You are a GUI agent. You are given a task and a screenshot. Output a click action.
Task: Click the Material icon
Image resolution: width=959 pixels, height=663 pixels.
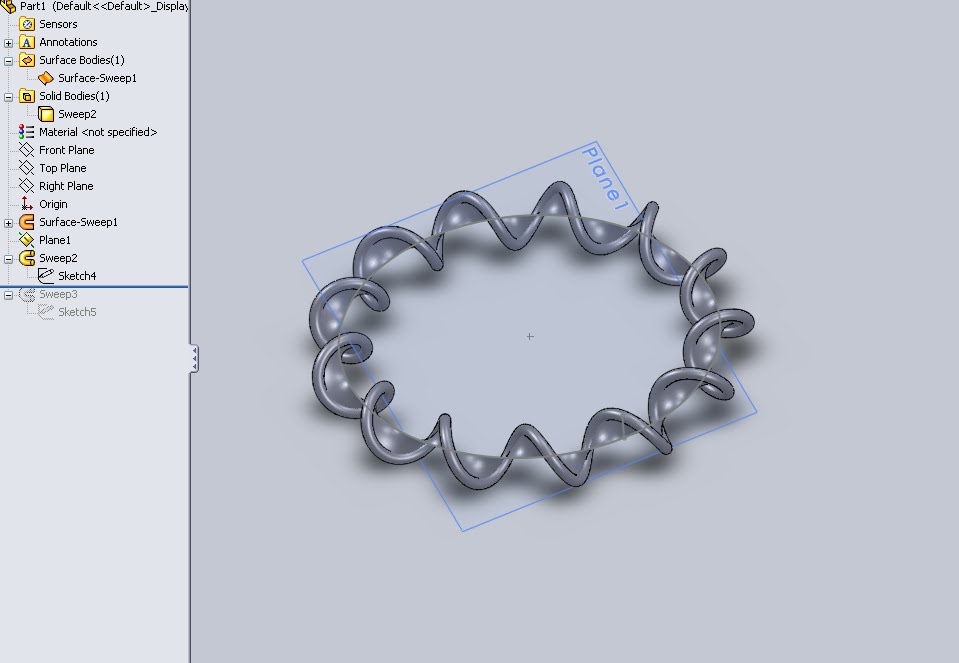click(26, 132)
